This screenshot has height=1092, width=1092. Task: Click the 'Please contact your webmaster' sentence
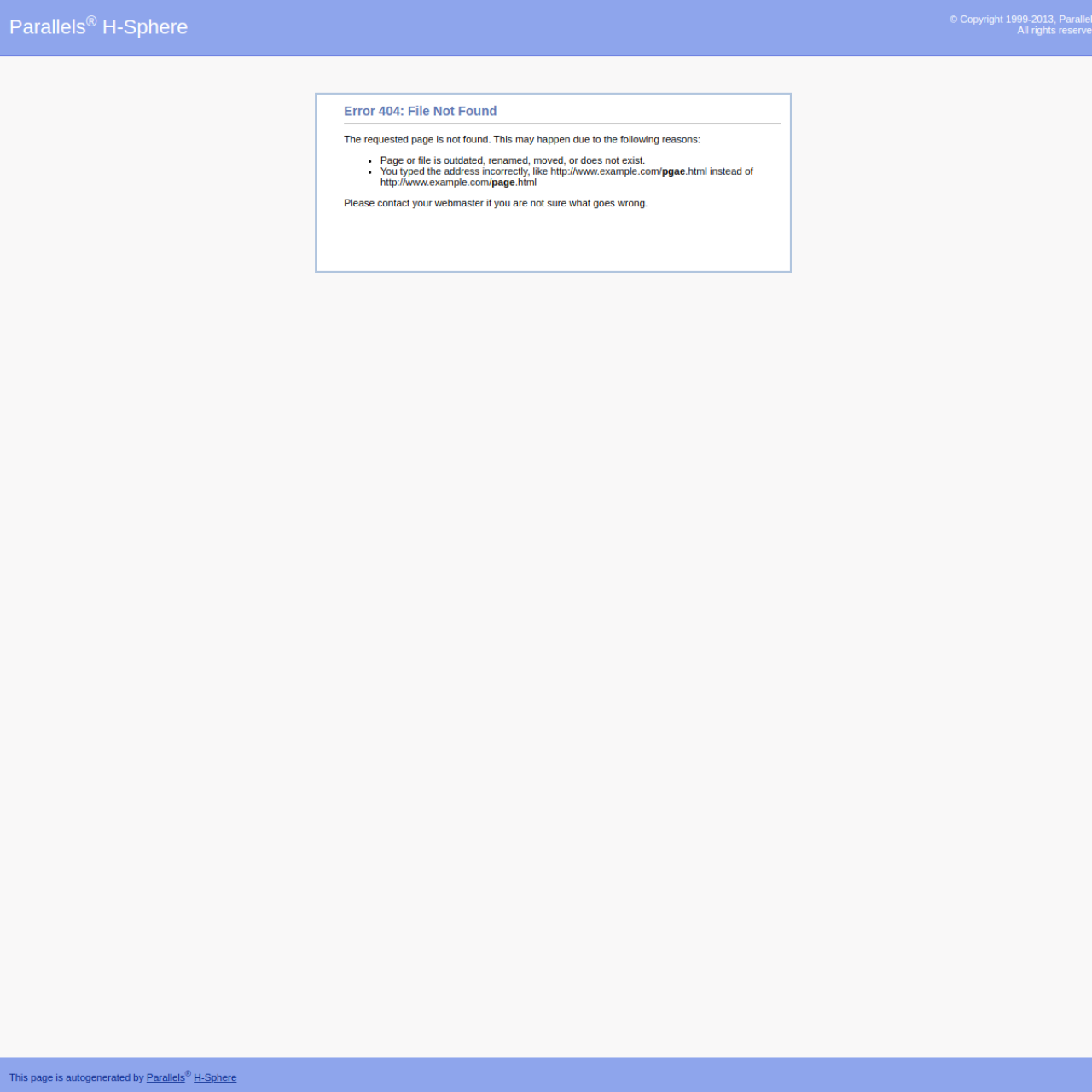point(495,203)
